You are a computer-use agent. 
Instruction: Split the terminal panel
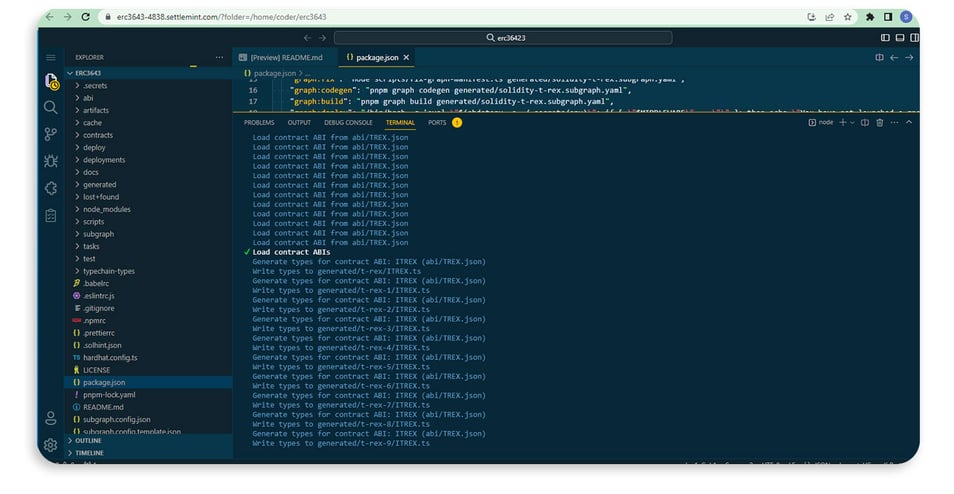(x=865, y=122)
